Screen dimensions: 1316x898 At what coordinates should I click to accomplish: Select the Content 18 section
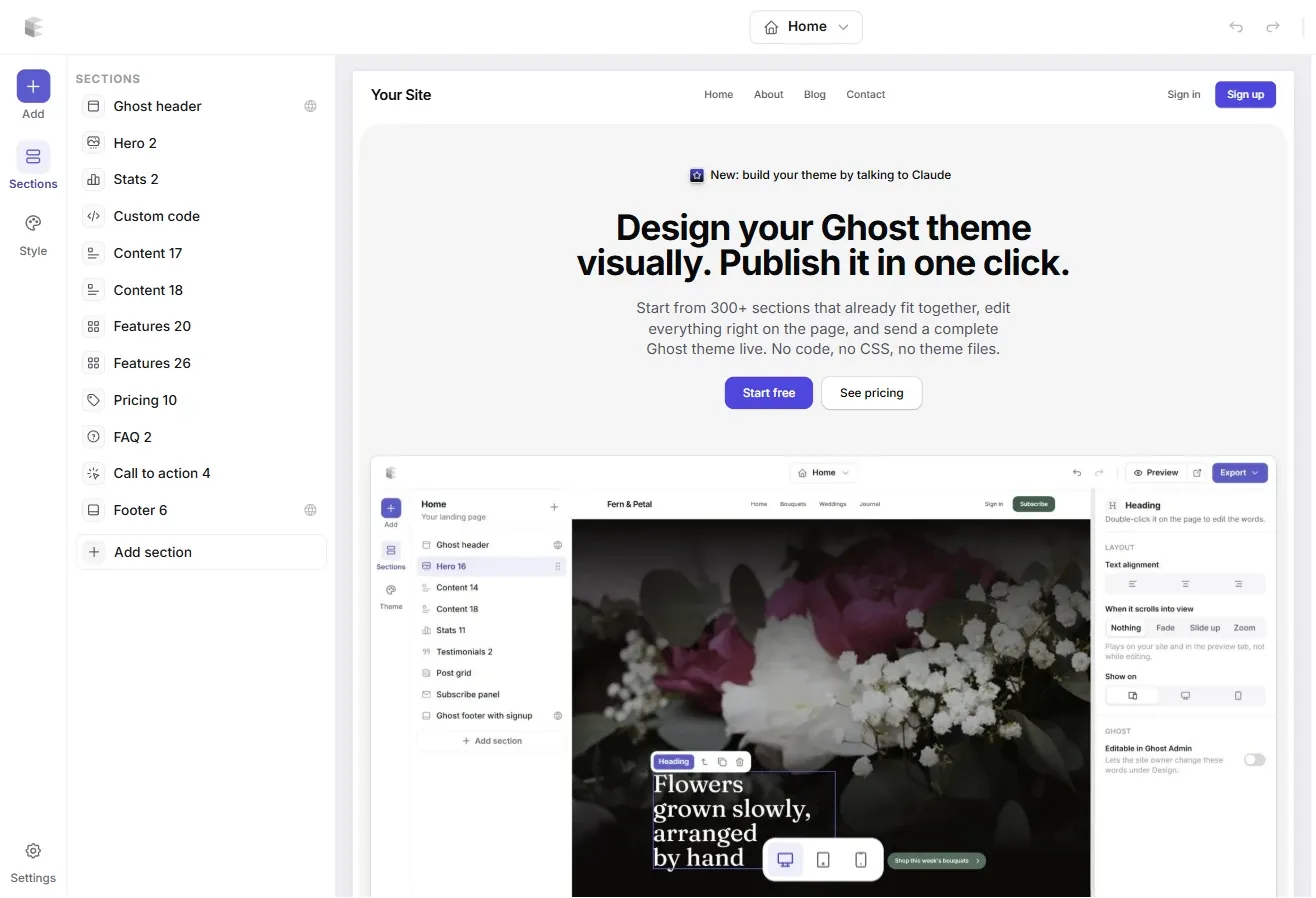pos(201,290)
